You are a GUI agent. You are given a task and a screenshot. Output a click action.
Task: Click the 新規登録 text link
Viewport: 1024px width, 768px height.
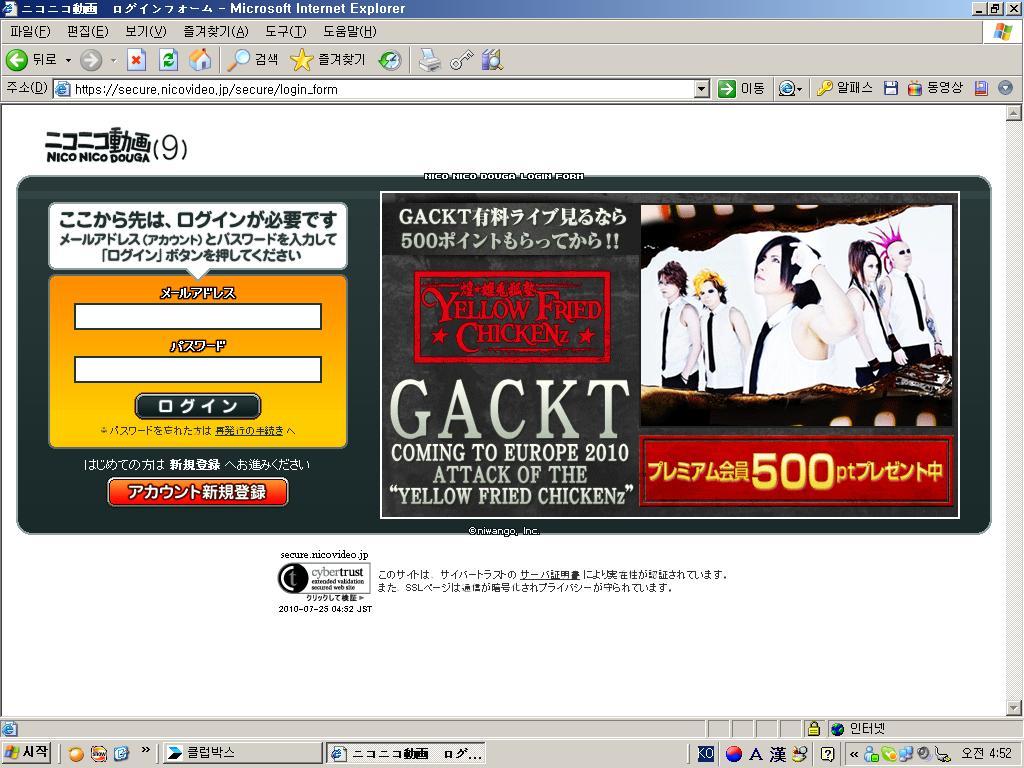tap(195, 464)
